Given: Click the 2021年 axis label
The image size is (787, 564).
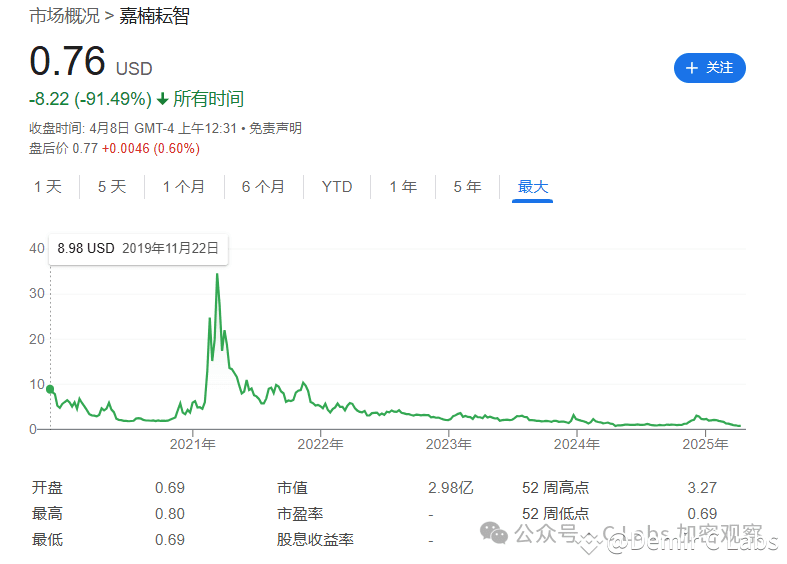Looking at the screenshot, I should (193, 444).
